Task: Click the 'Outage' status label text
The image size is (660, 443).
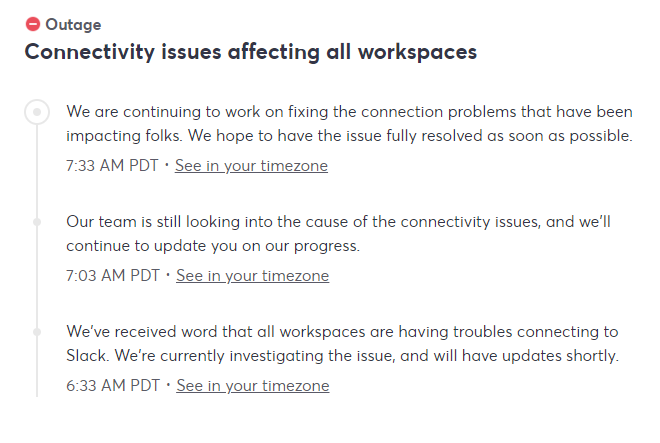Action: coord(73,25)
